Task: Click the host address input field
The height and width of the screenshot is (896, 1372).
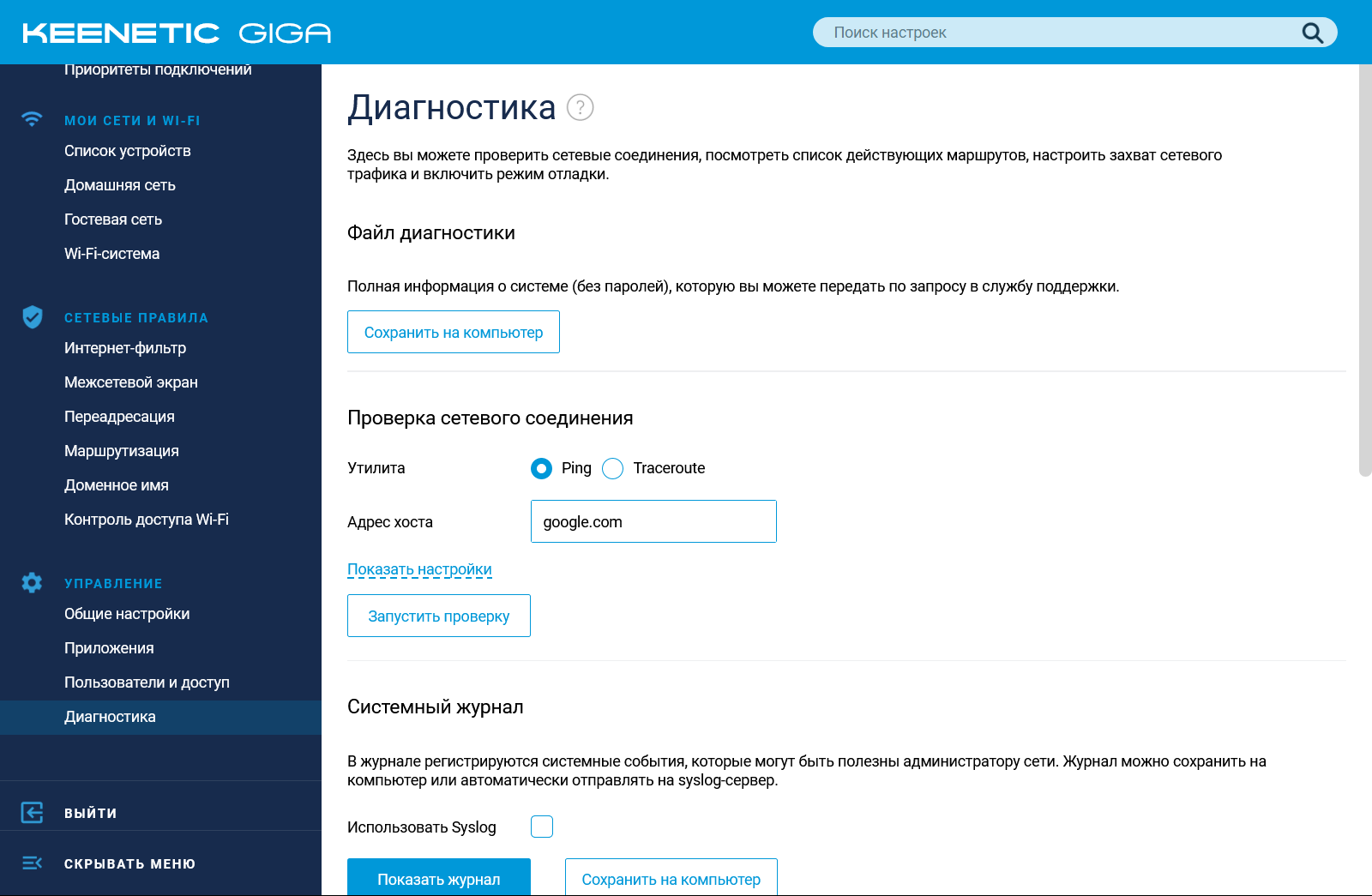Action: (653, 521)
